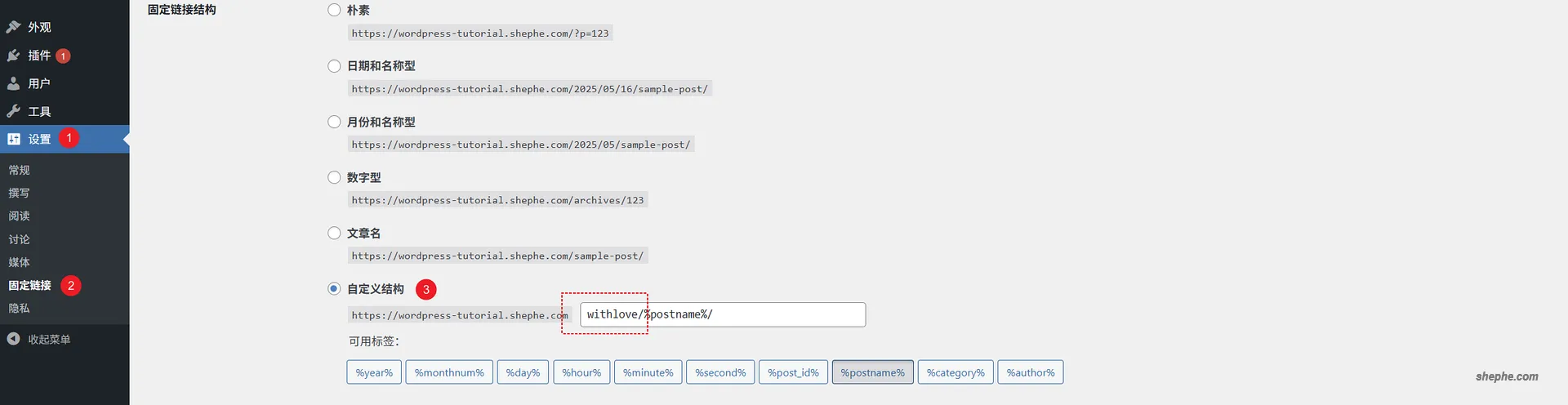This screenshot has height=405, width=1568.
Task: Open the Media (媒体) settings page
Action: 20,262
